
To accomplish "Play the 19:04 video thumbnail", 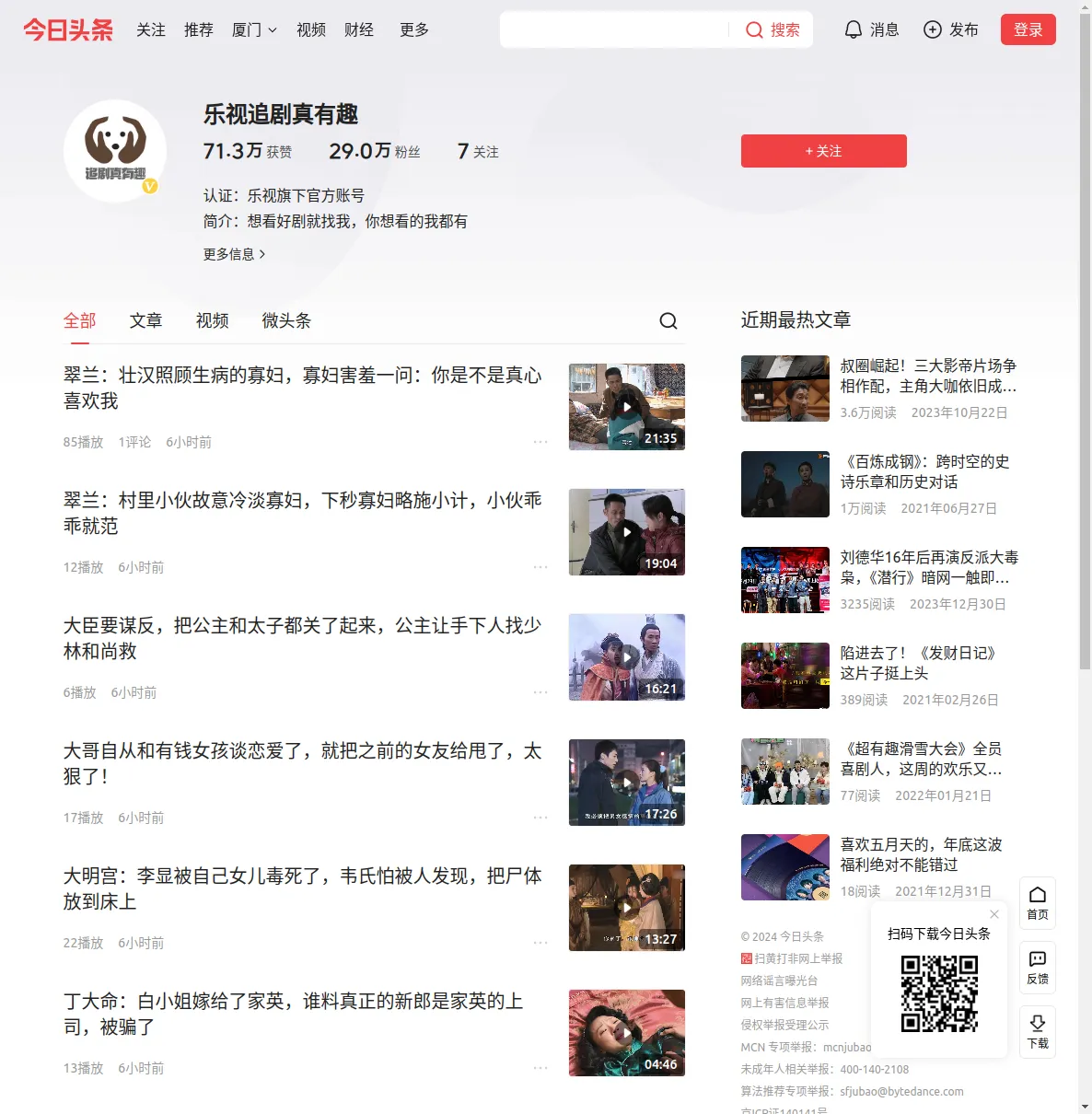I will point(627,532).
